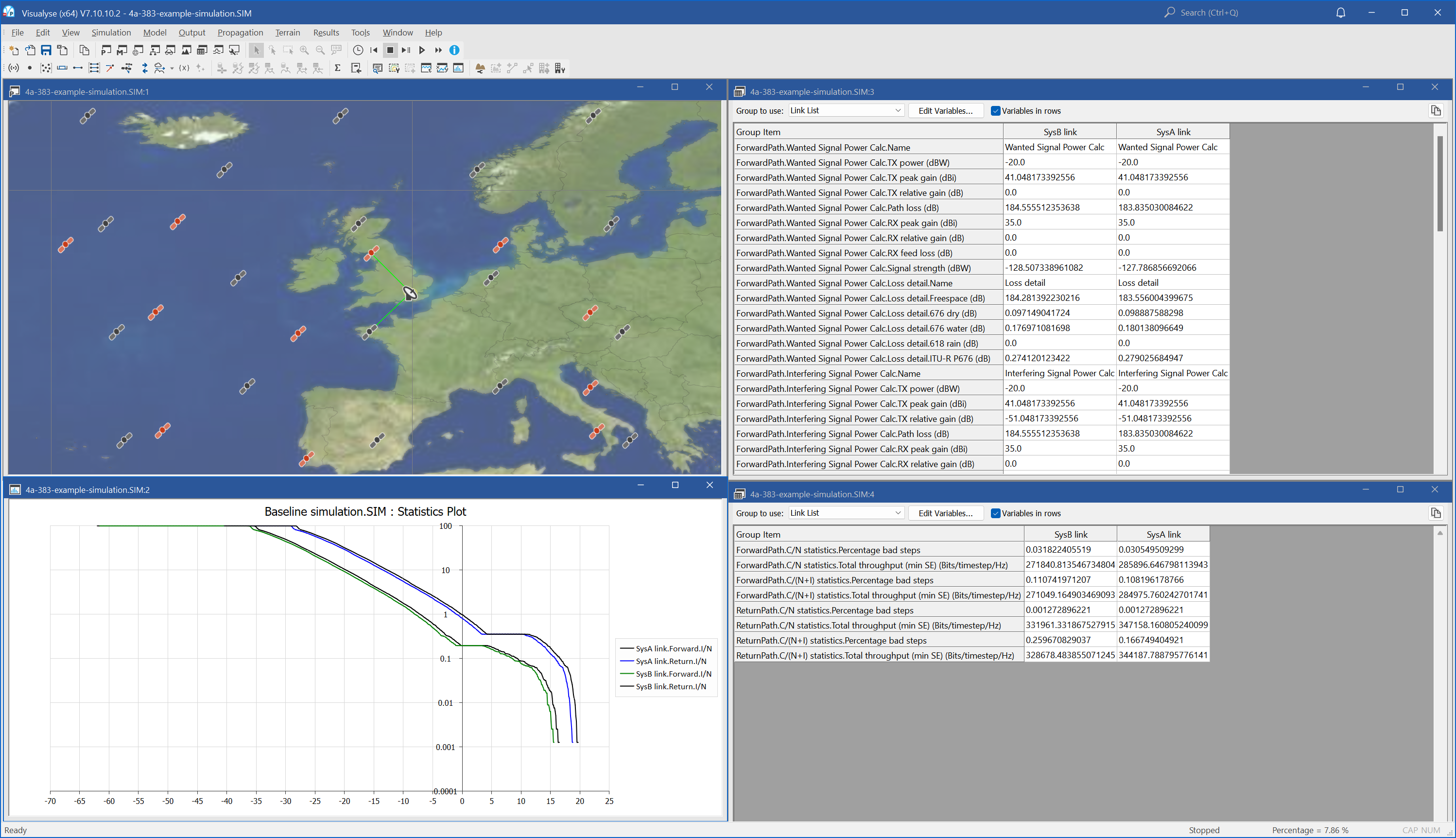
Task: Open the Simulation menu
Action: pos(111,32)
